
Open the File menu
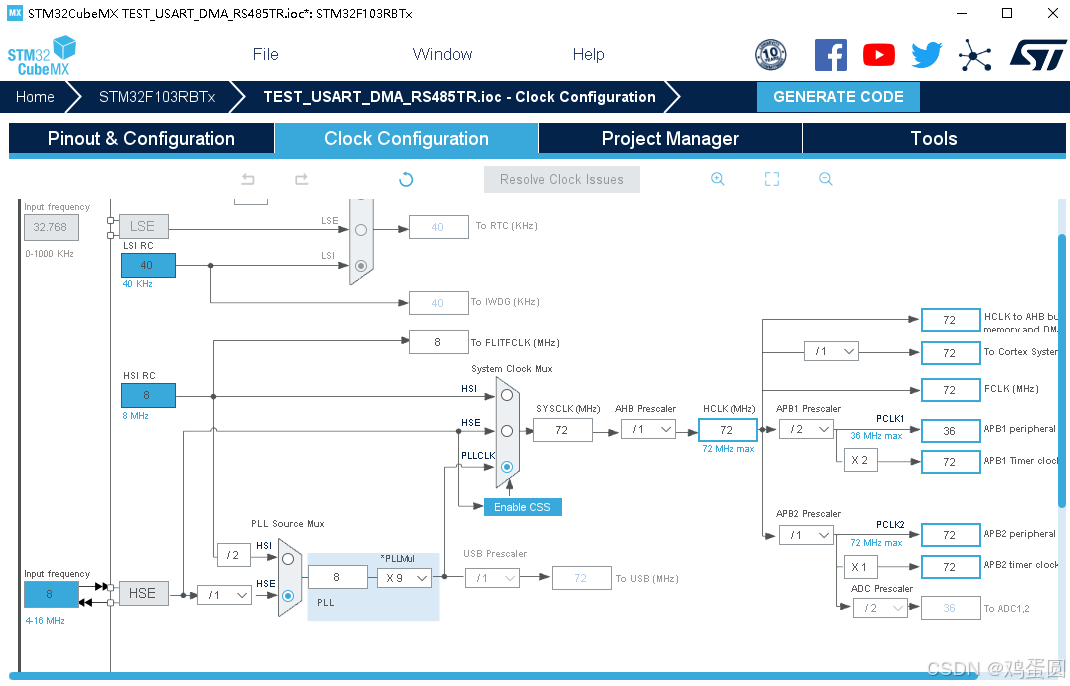[265, 55]
